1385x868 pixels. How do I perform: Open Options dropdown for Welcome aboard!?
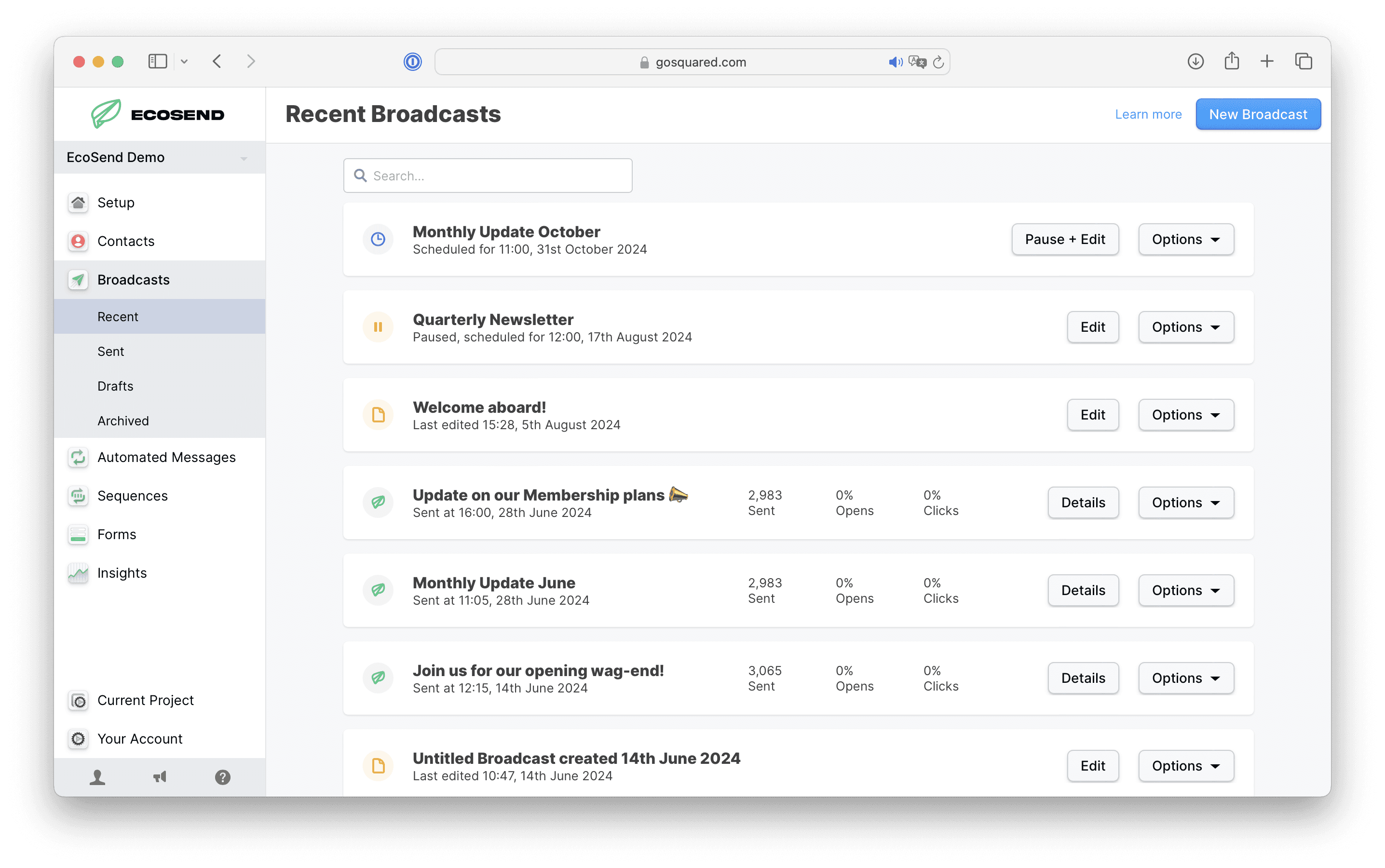pyautogui.click(x=1186, y=415)
